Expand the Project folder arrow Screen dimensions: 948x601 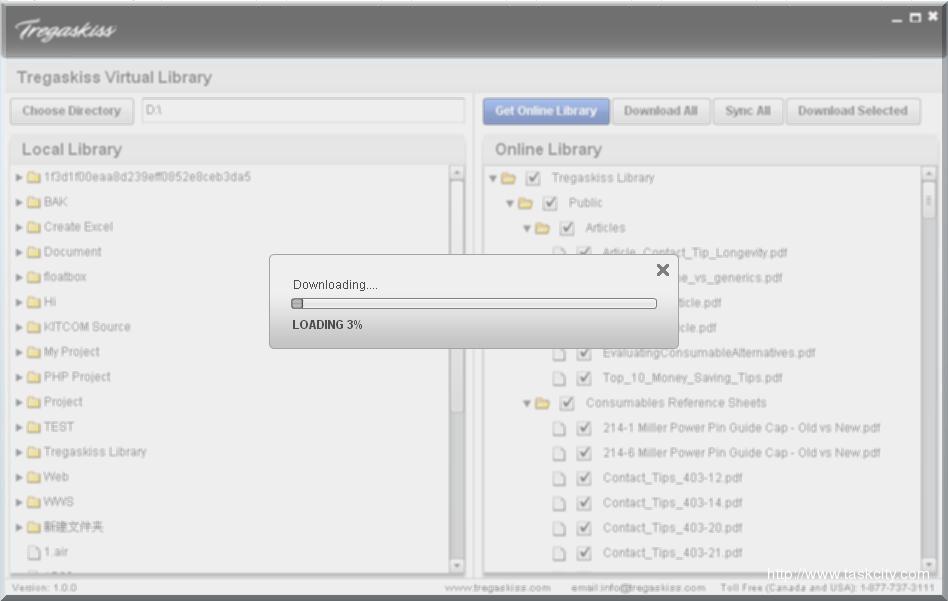19,403
